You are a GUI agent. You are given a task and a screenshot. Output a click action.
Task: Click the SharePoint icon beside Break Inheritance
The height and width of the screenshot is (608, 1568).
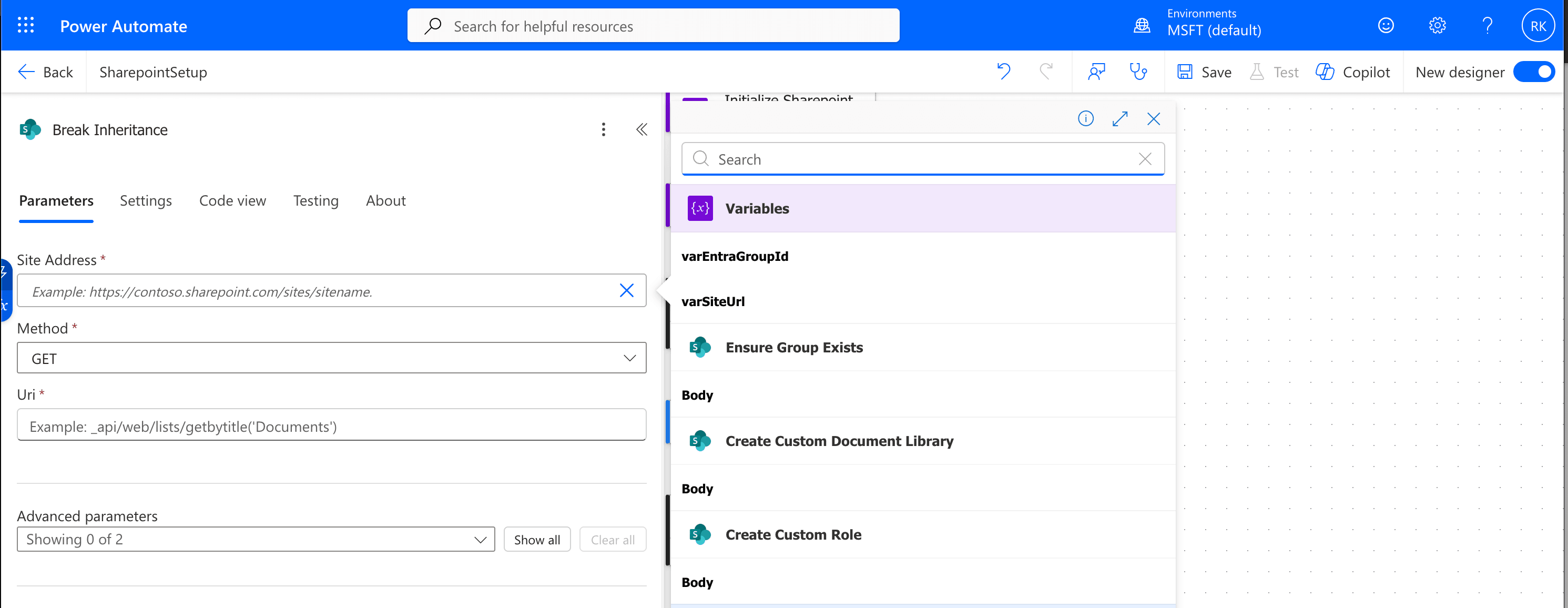[30, 129]
